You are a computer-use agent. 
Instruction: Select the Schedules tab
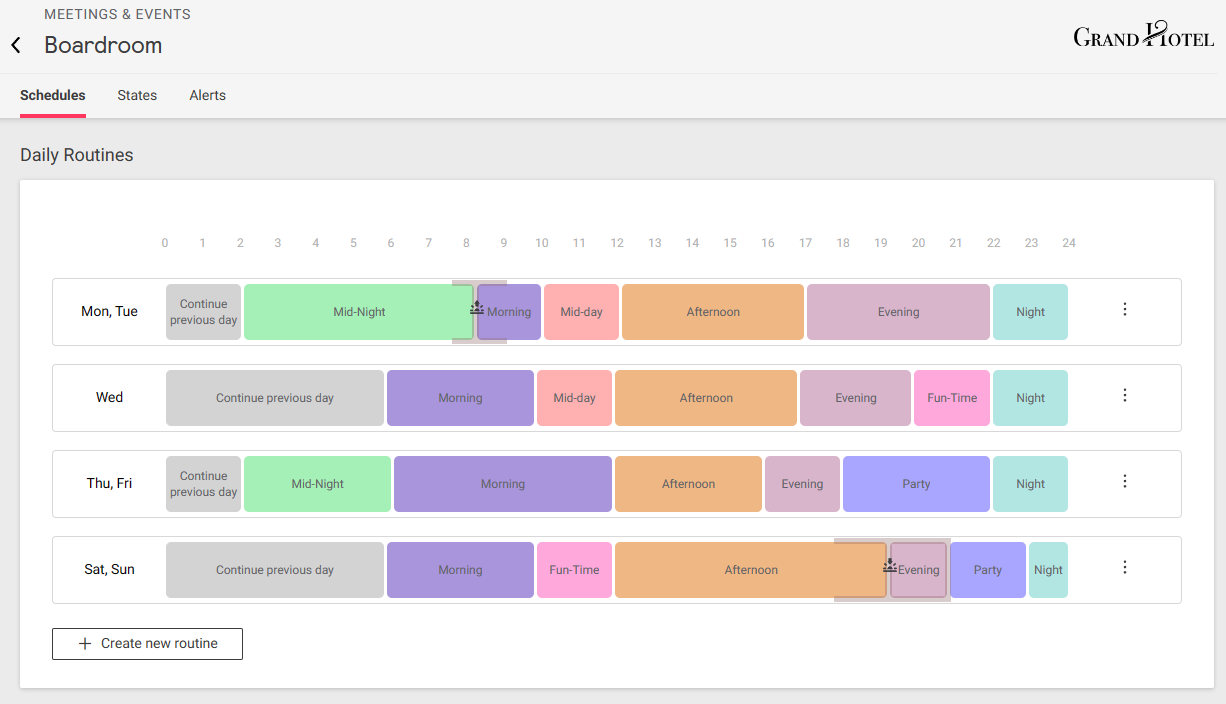[x=52, y=95]
